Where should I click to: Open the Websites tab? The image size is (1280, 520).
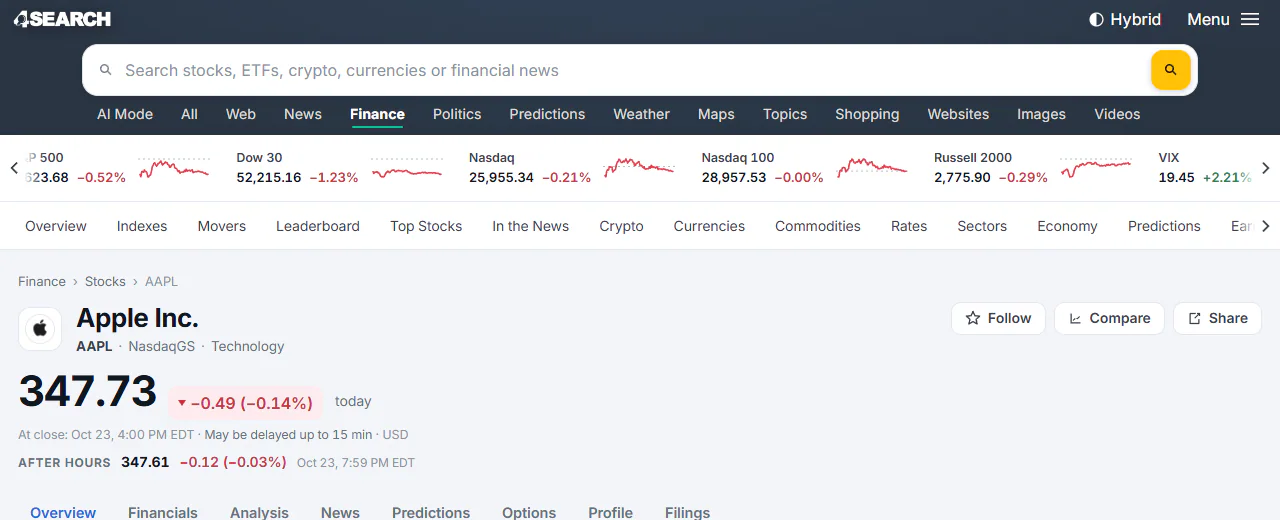pos(958,114)
